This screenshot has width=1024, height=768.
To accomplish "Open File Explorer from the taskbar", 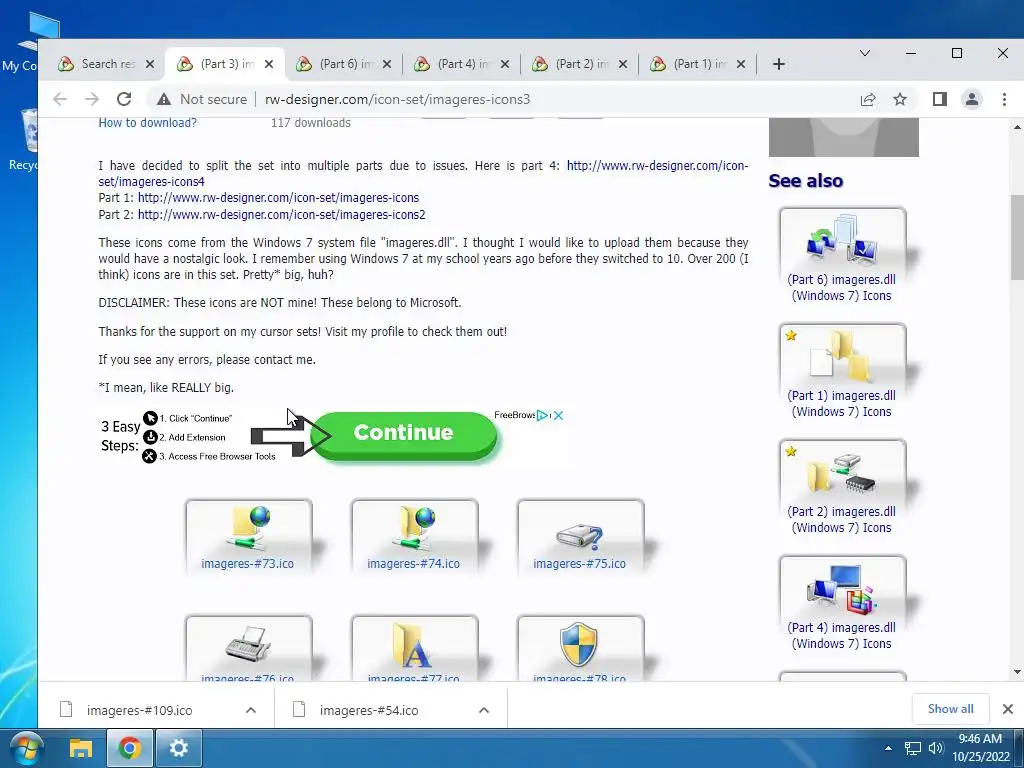I will click(x=81, y=748).
